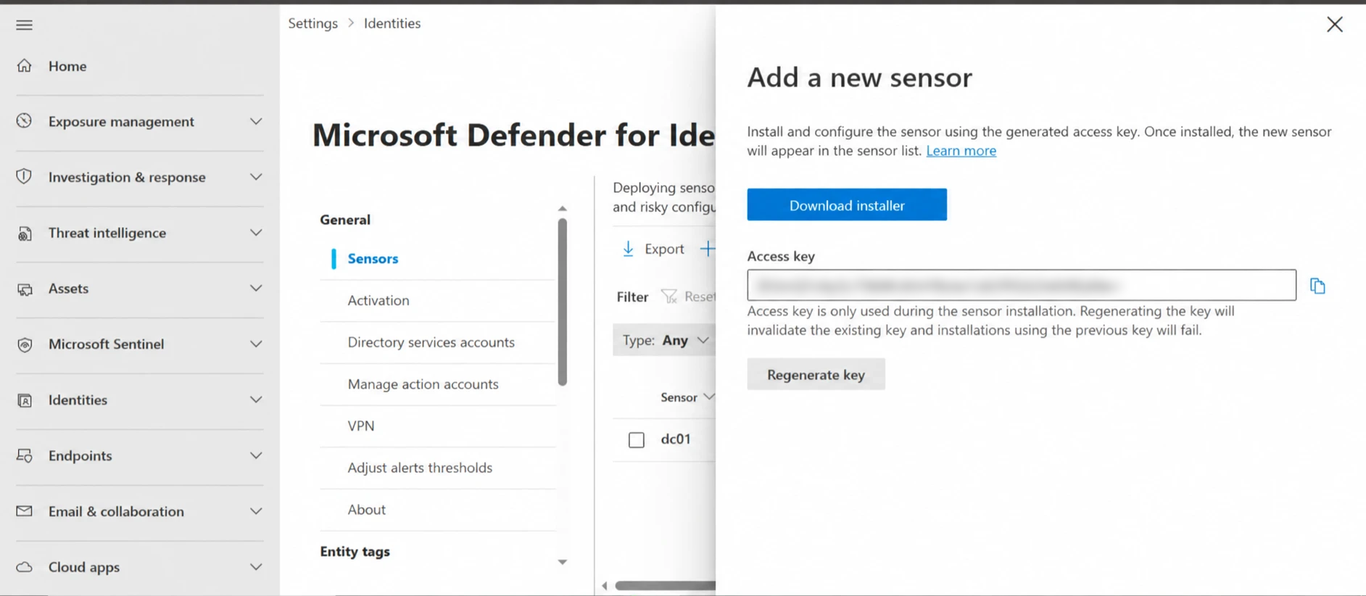Screen dimensions: 1366x596
Task: Expand the Endpoints chevron
Action: click(x=256, y=455)
